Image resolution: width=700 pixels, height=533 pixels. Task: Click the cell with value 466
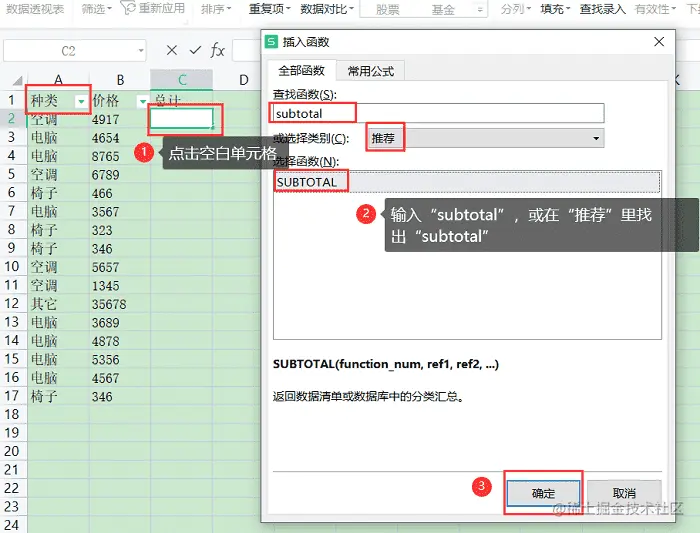tap(120, 193)
